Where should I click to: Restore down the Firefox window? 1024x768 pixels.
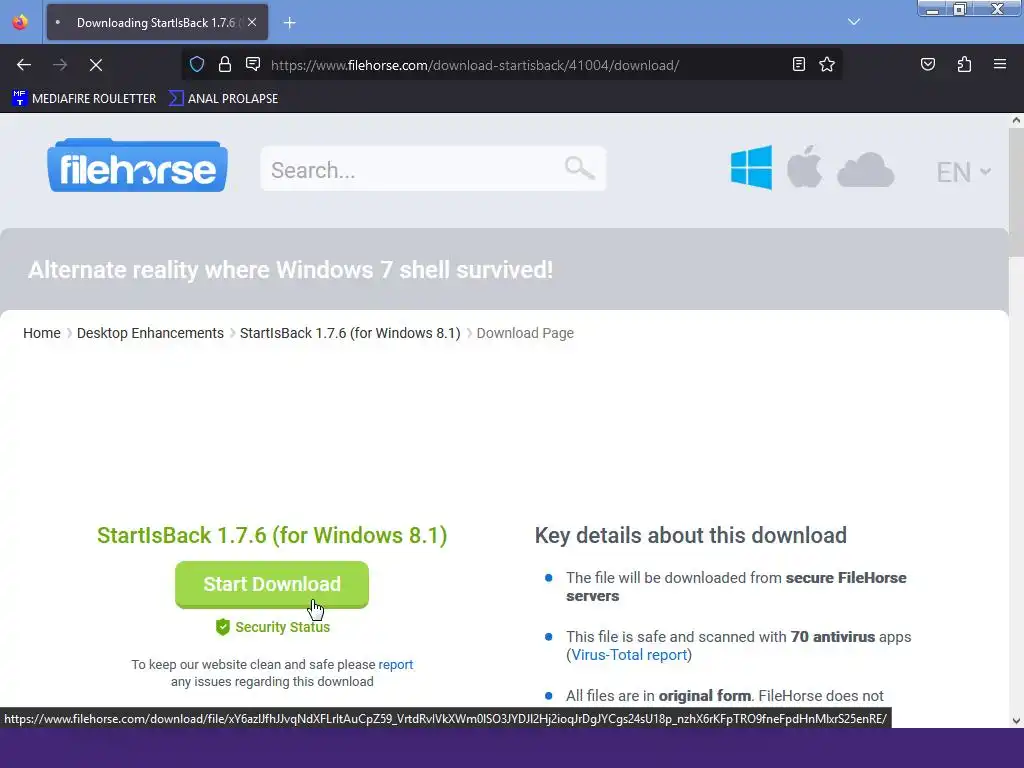tap(959, 9)
